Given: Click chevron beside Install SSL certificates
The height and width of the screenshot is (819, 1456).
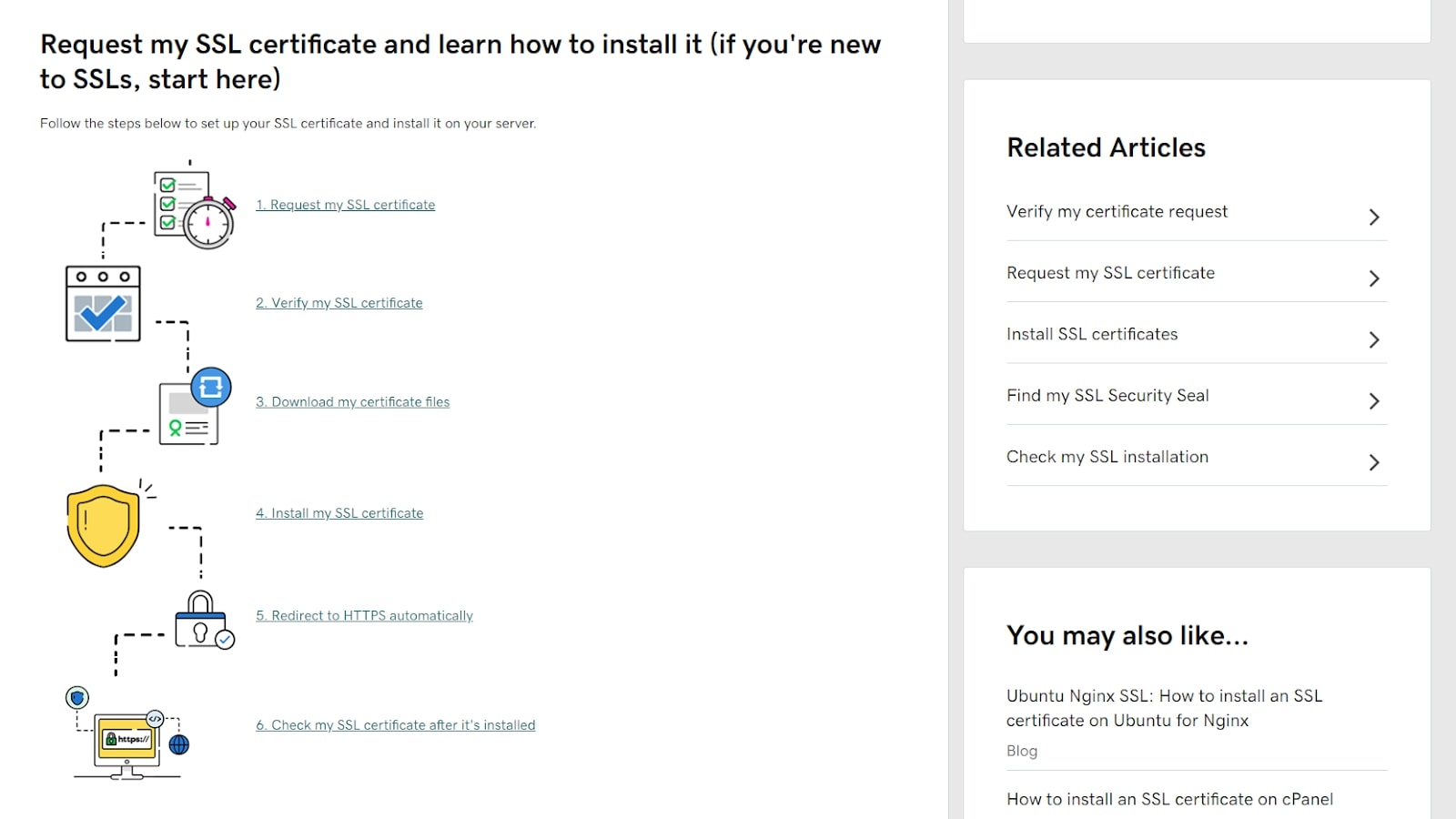Looking at the screenshot, I should click(1374, 339).
